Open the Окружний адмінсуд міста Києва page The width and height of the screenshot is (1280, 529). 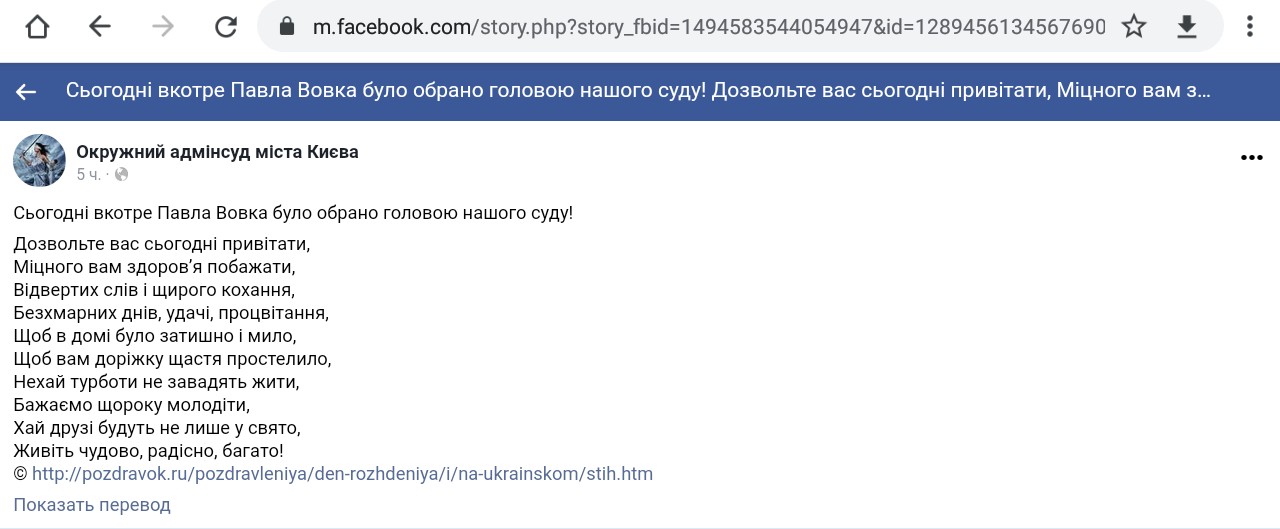pos(217,152)
